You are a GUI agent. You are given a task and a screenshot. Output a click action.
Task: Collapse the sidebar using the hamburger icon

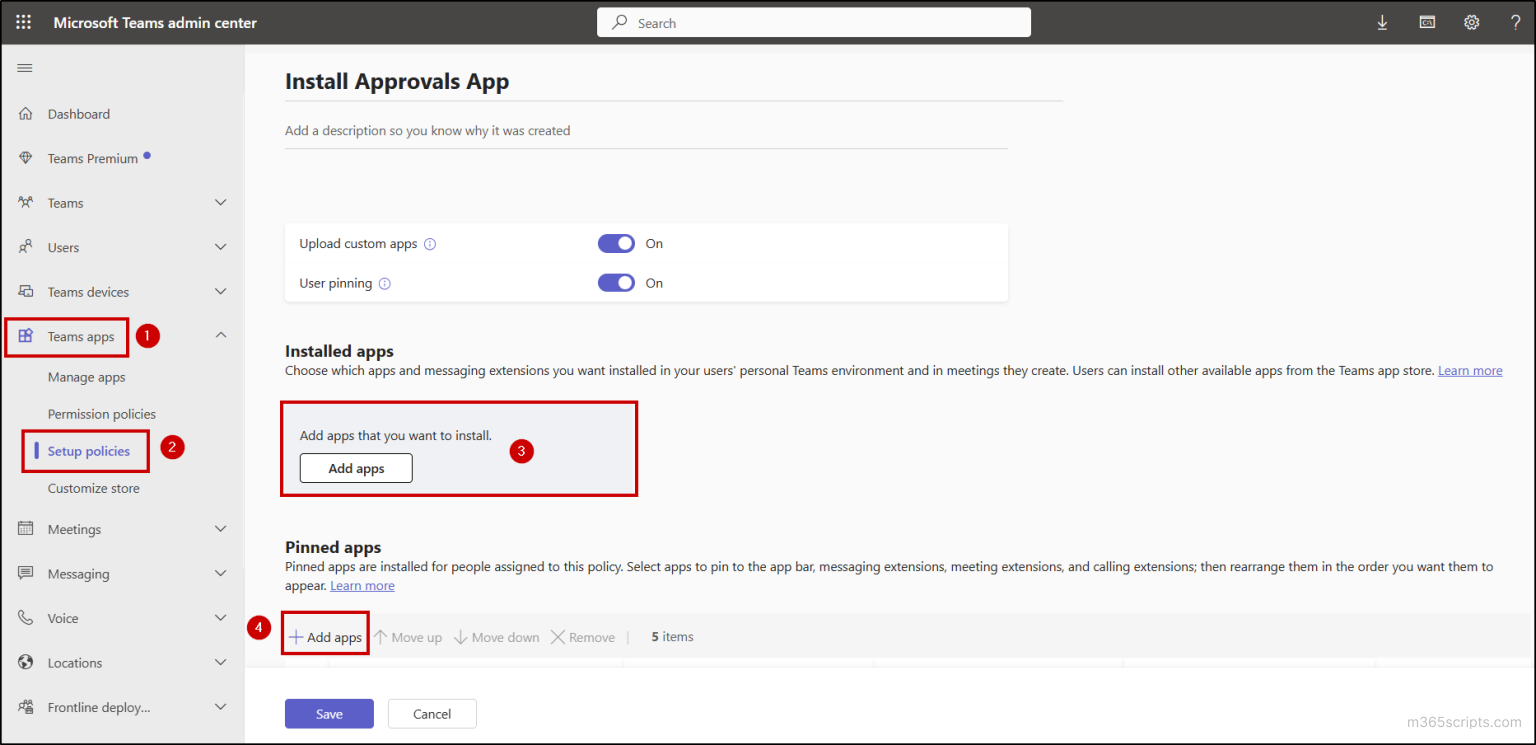(24, 68)
